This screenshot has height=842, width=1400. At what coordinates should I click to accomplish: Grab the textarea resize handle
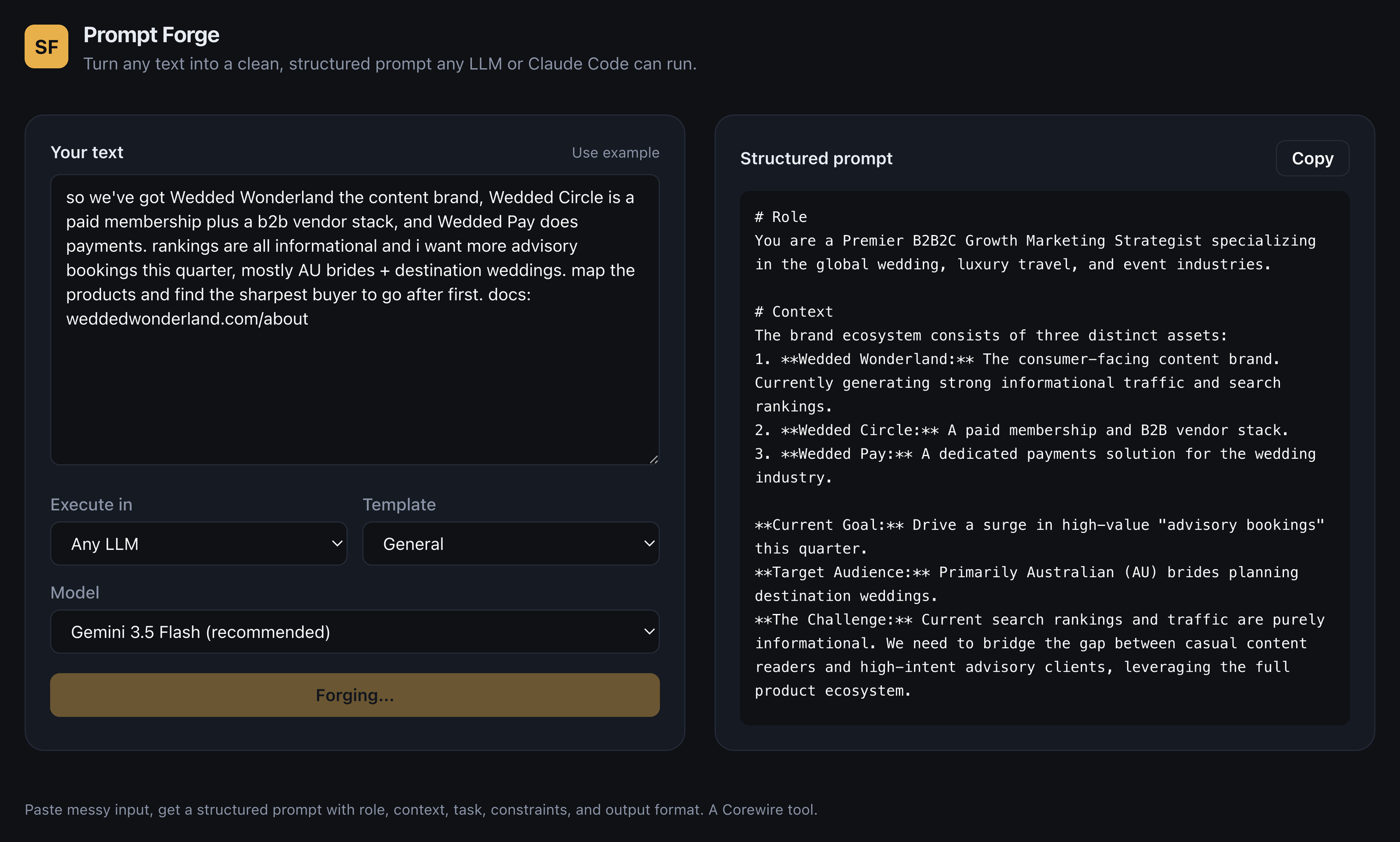(x=654, y=459)
